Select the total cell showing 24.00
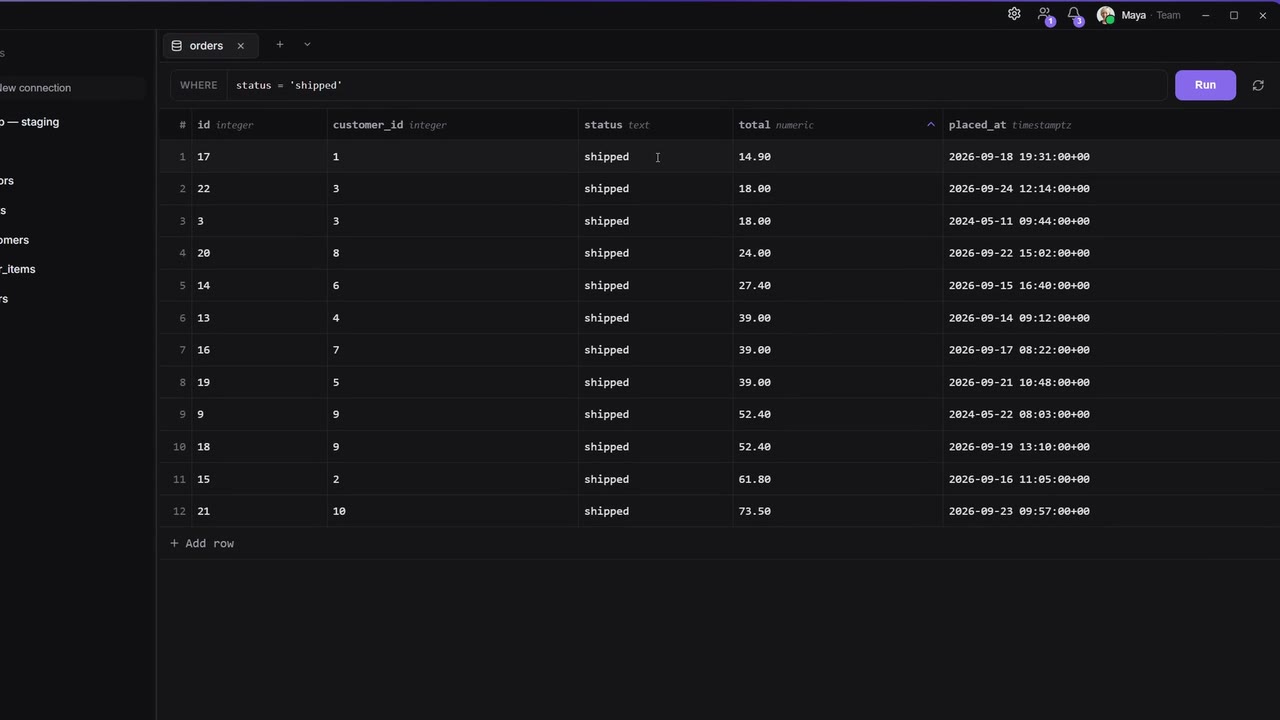This screenshot has height=720, width=1280. [x=837, y=253]
